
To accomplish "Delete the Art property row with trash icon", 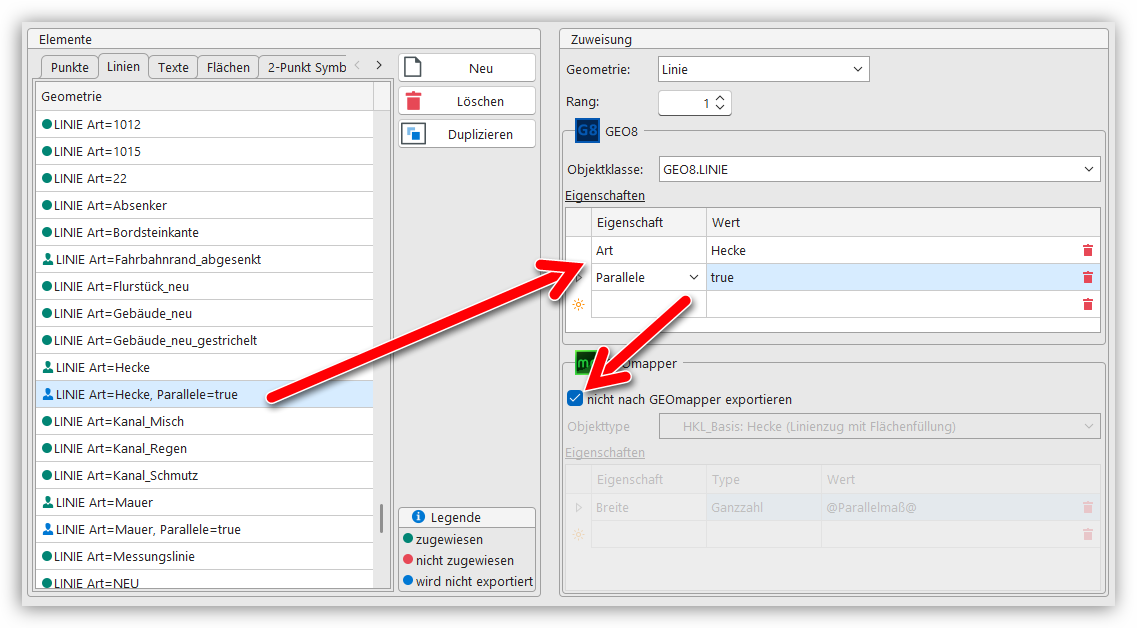I will pos(1088,251).
